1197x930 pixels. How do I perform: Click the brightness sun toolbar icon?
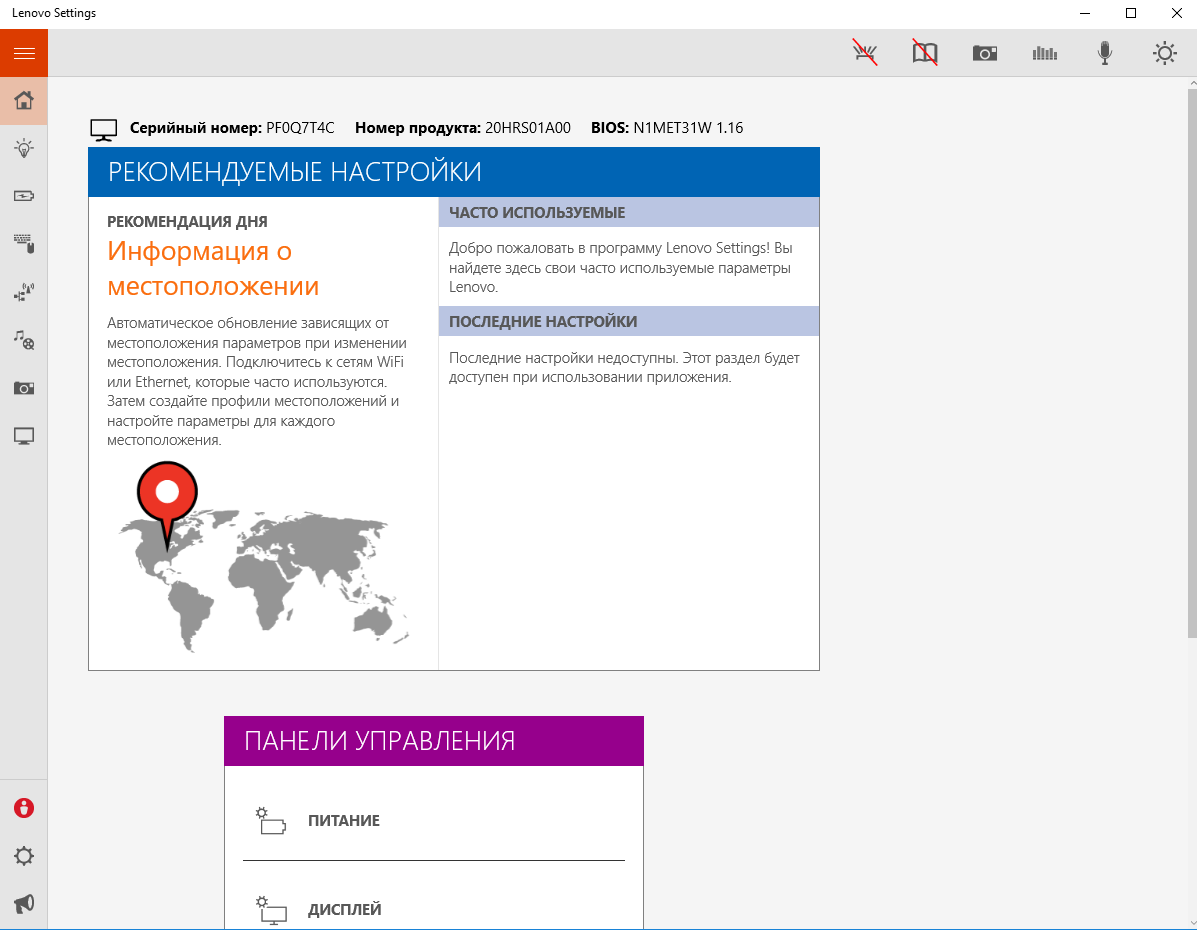click(x=1164, y=53)
